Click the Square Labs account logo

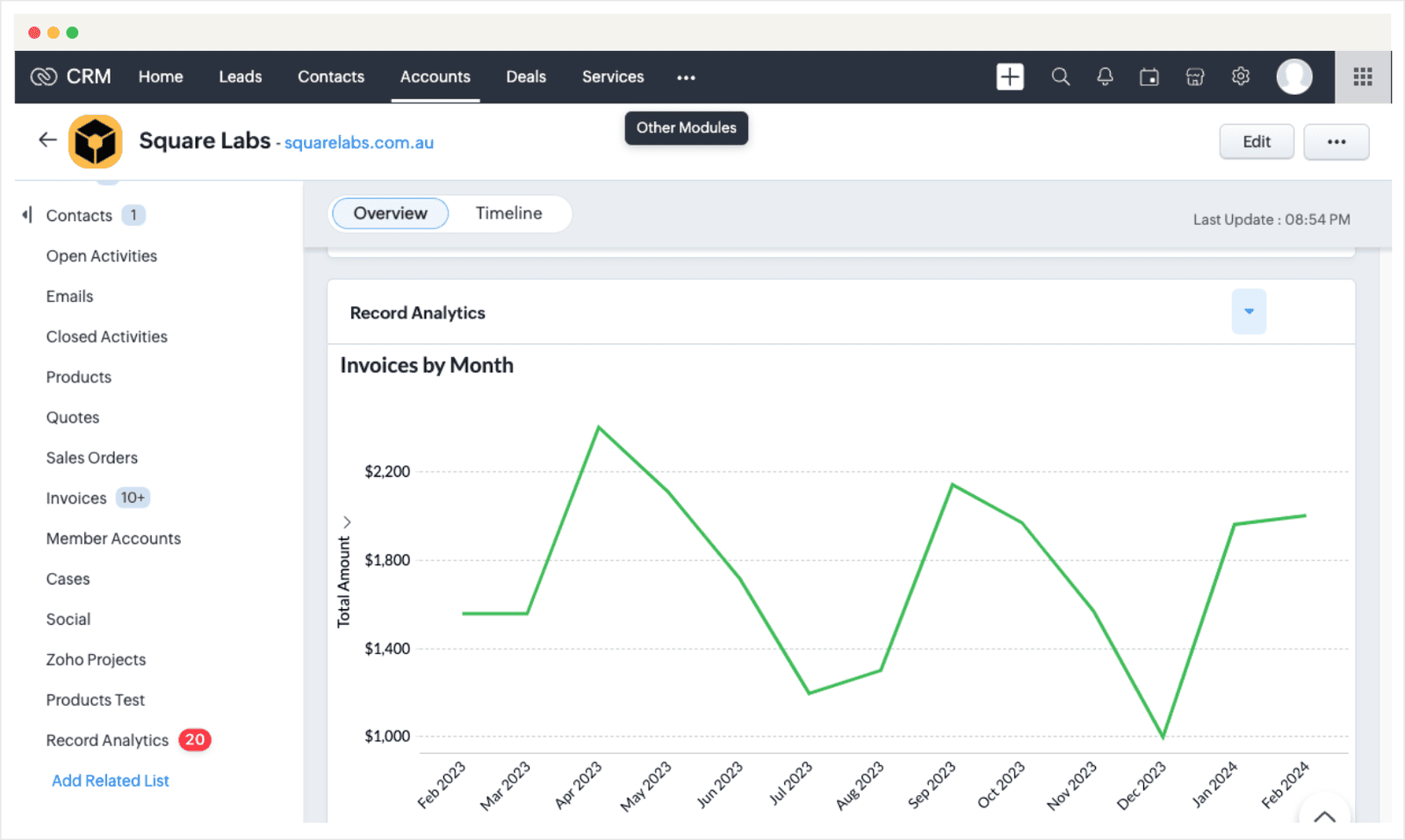point(96,141)
